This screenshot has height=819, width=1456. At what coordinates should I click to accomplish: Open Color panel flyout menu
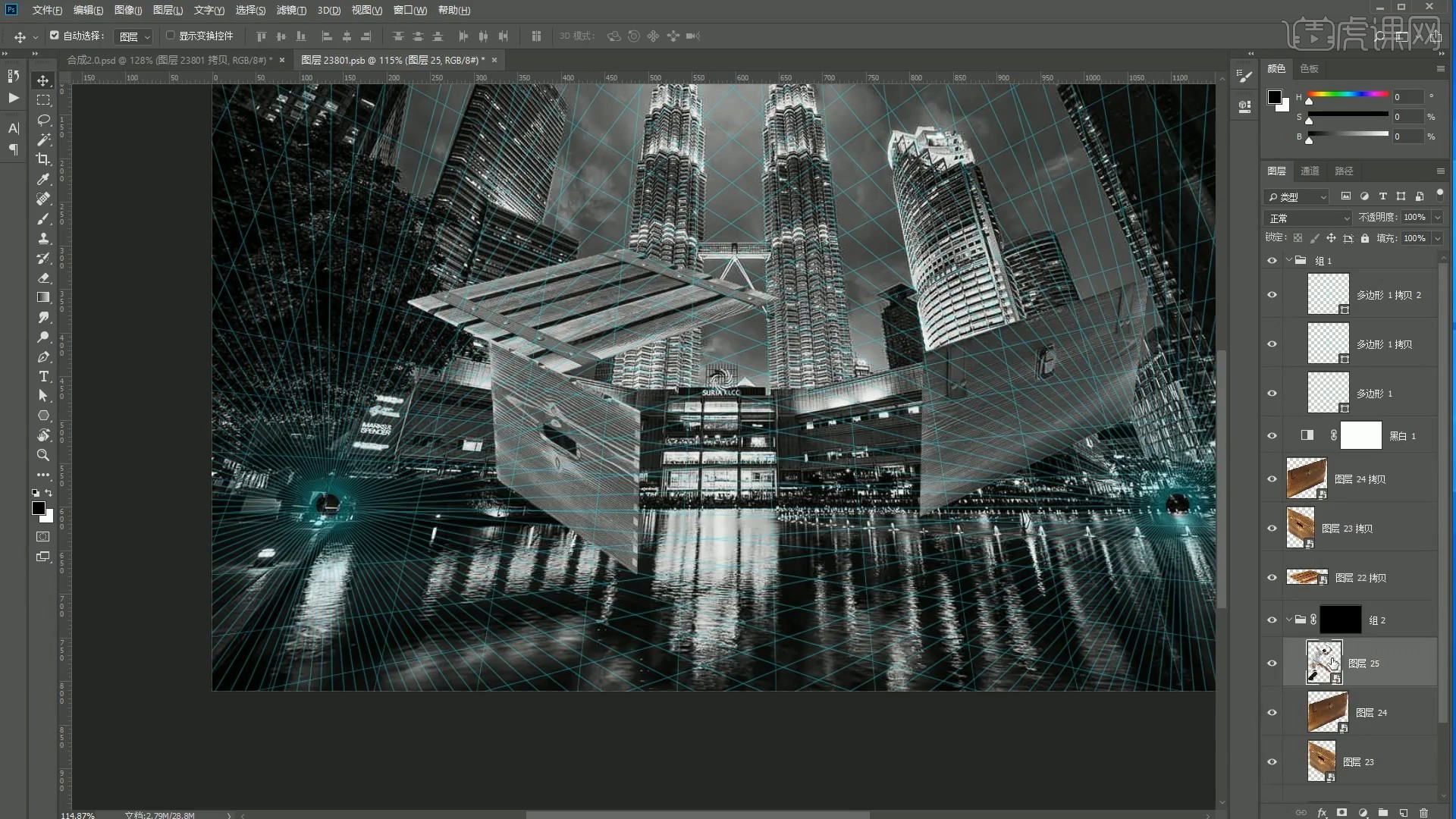(1440, 68)
